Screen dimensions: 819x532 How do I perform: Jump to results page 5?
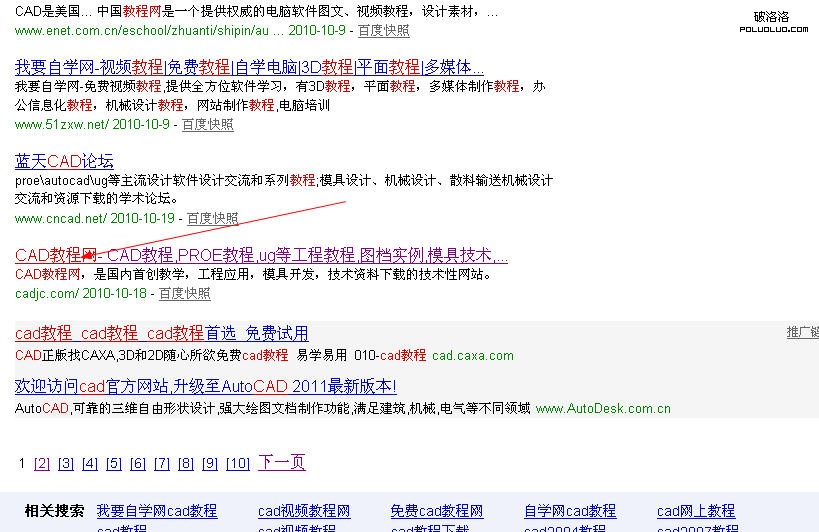point(113,464)
